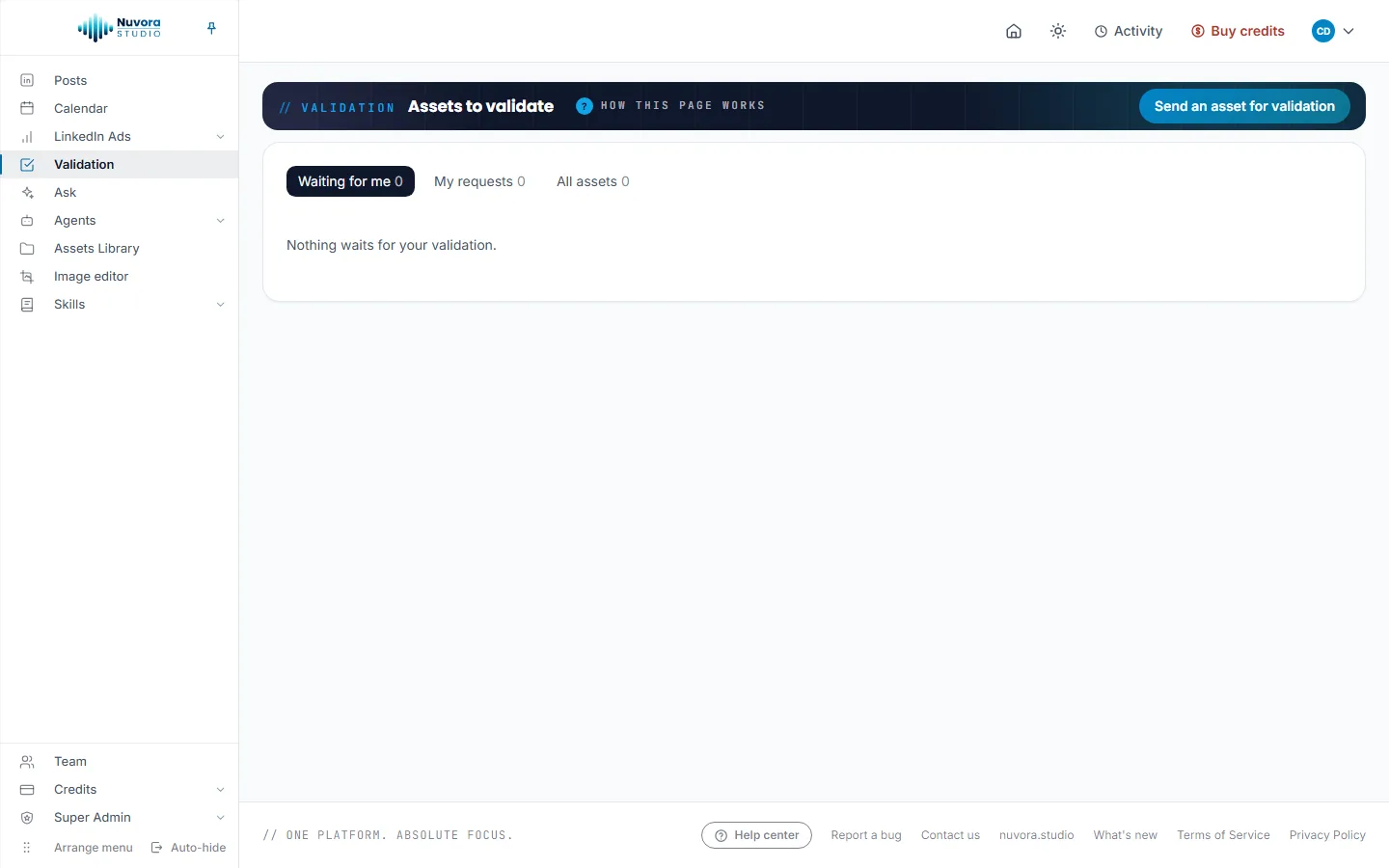This screenshot has height=868, width=1389.
Task: Switch to the All assets tab
Action: (x=593, y=181)
